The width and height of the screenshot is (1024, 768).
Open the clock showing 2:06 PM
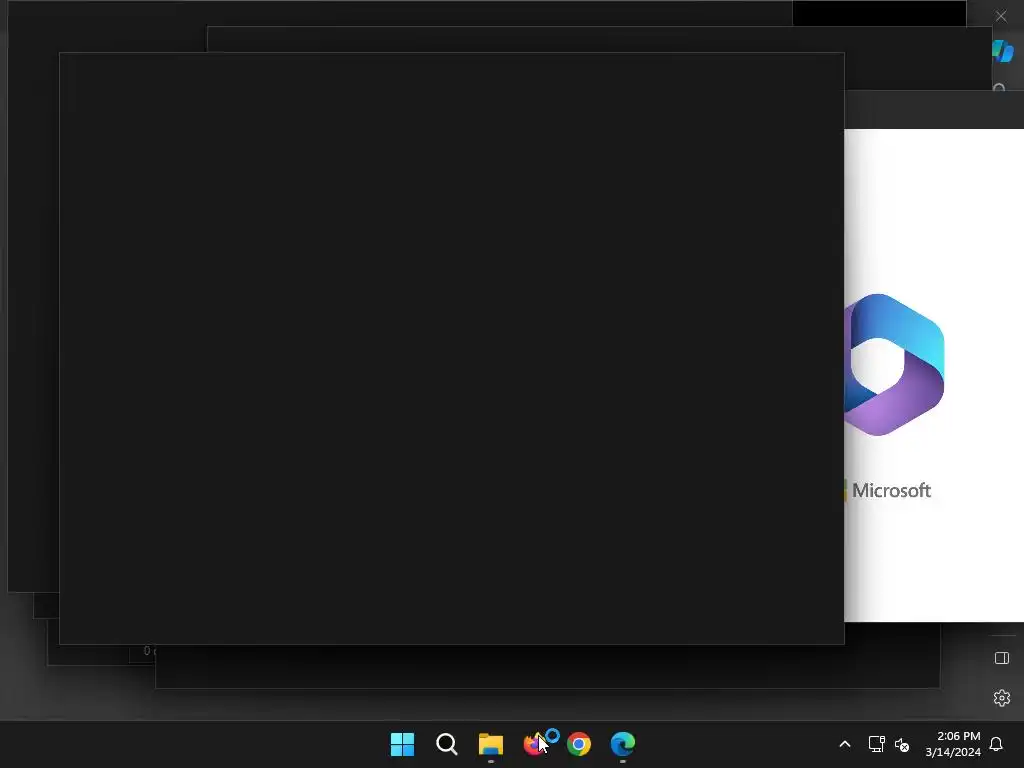tap(953, 744)
